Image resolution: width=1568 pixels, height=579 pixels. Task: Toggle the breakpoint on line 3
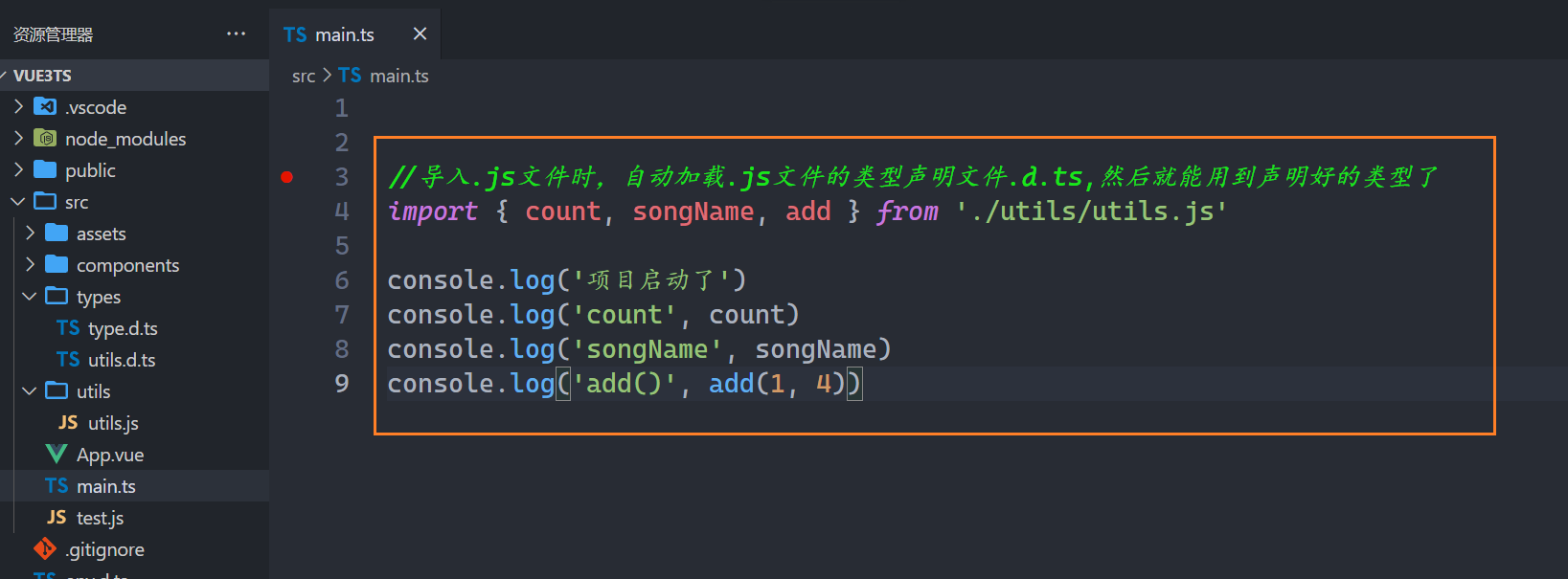[286, 177]
